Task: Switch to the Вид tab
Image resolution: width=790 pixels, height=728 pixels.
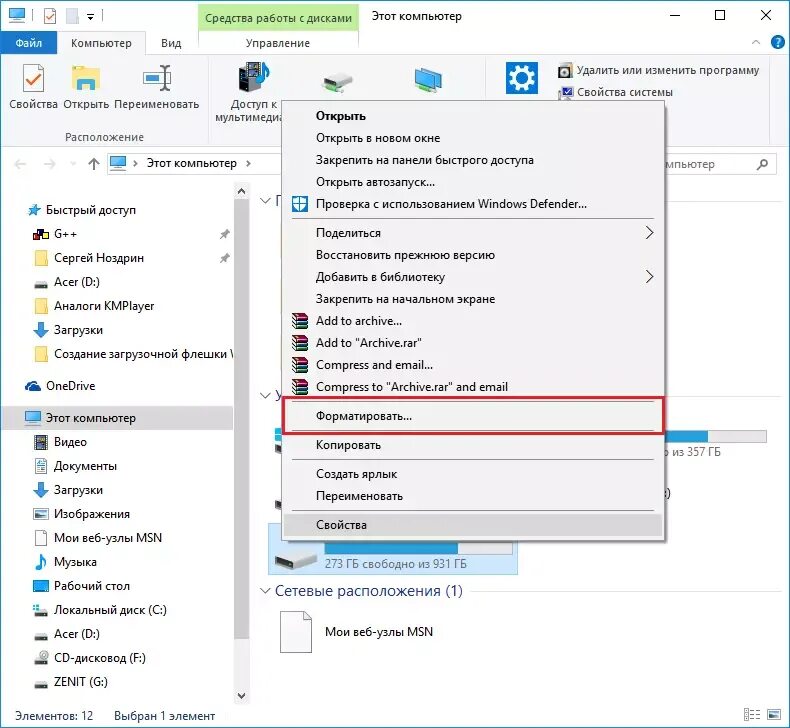Action: [x=171, y=43]
